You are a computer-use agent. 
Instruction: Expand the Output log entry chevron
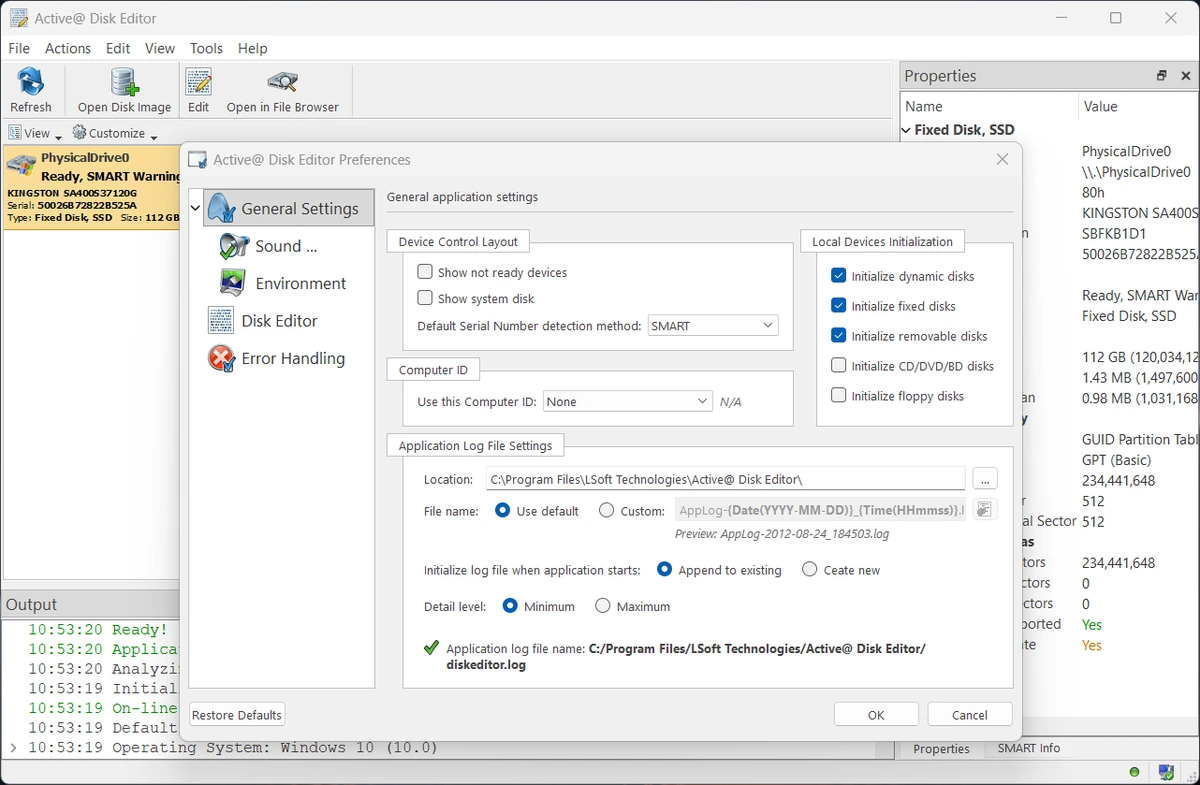tap(13, 747)
